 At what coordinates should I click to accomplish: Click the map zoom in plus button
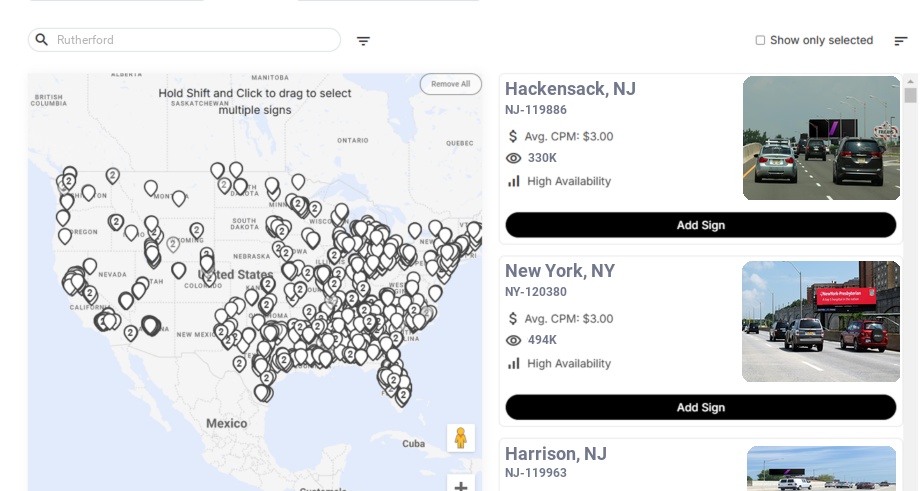[x=461, y=486]
